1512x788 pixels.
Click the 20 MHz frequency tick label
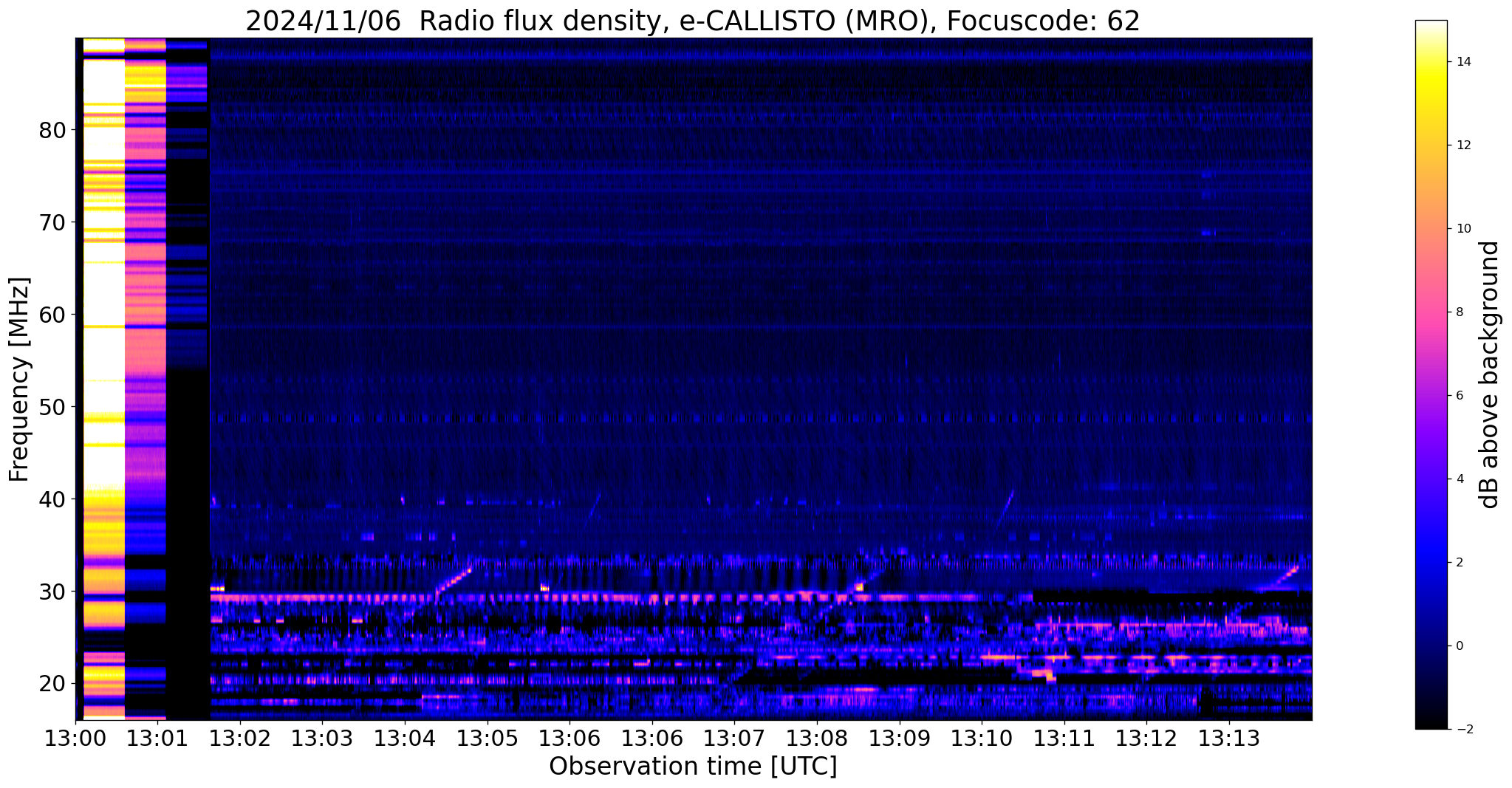click(52, 684)
